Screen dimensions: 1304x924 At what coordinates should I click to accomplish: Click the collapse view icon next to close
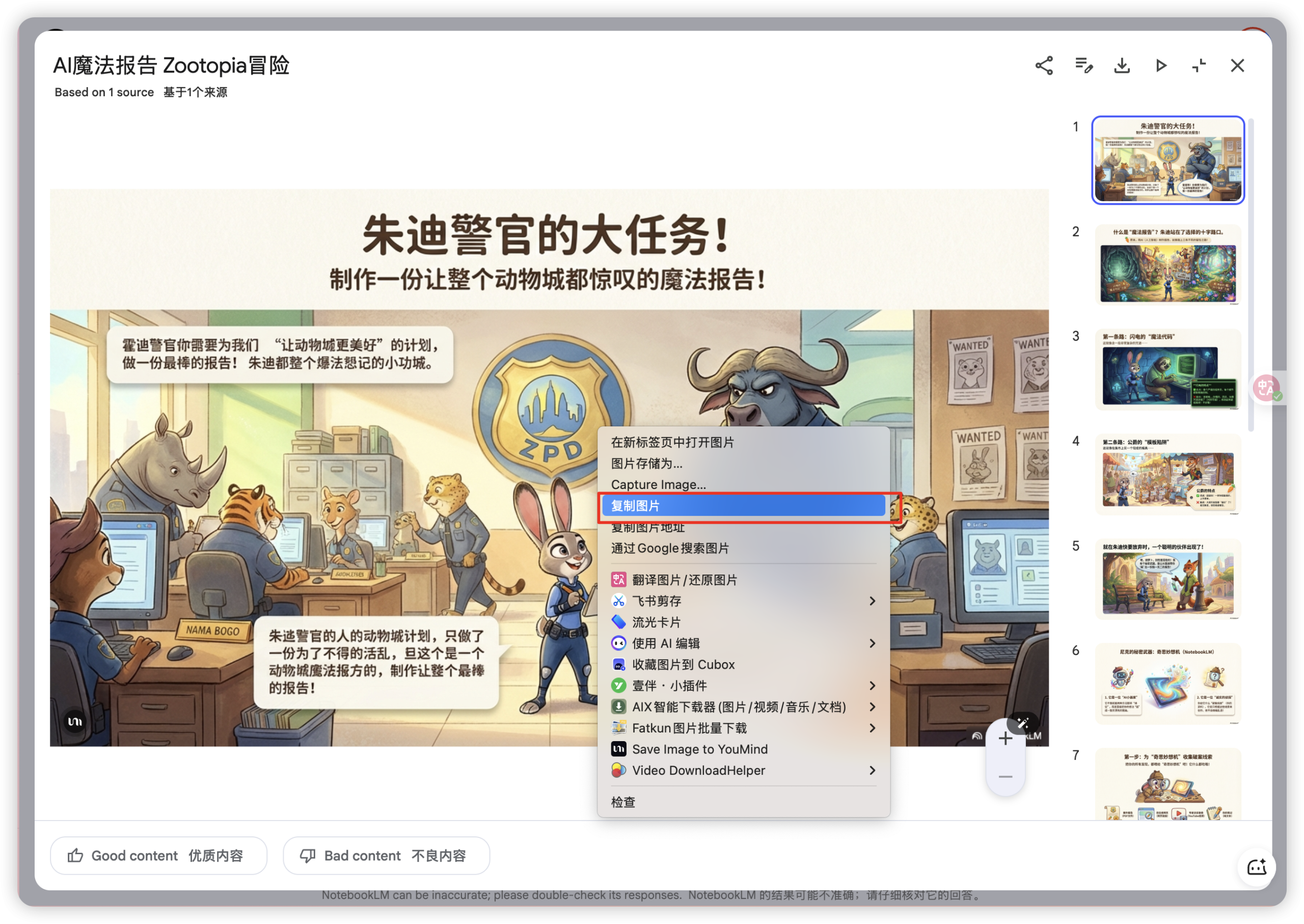(x=1199, y=66)
